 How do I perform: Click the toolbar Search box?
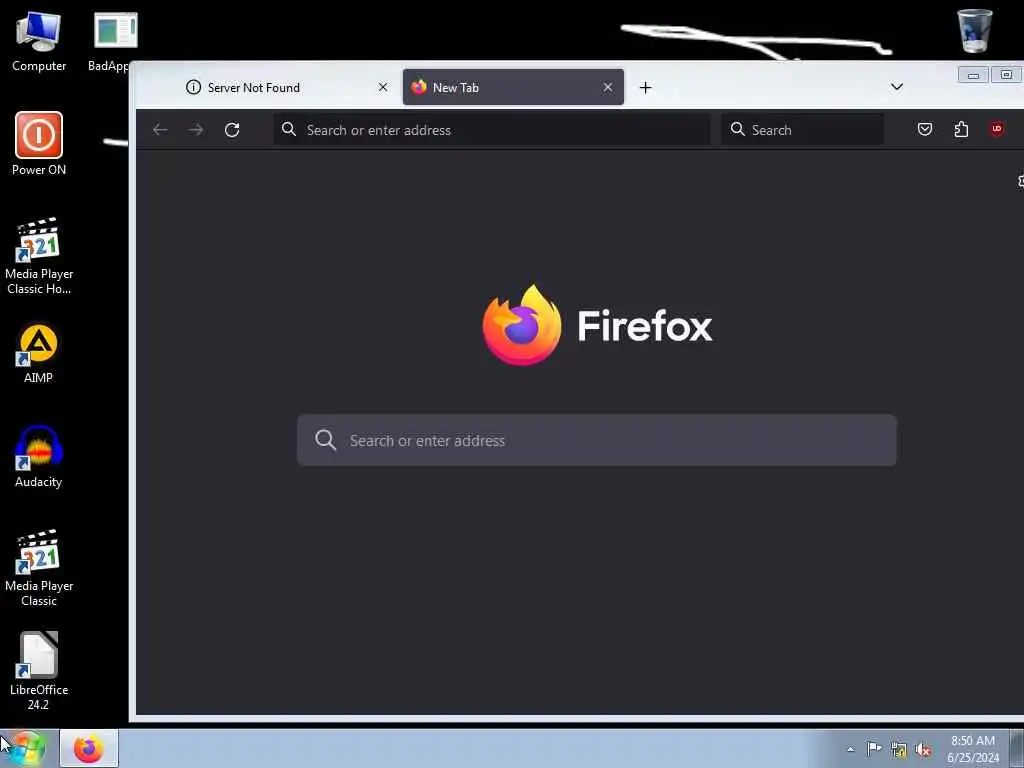803,130
